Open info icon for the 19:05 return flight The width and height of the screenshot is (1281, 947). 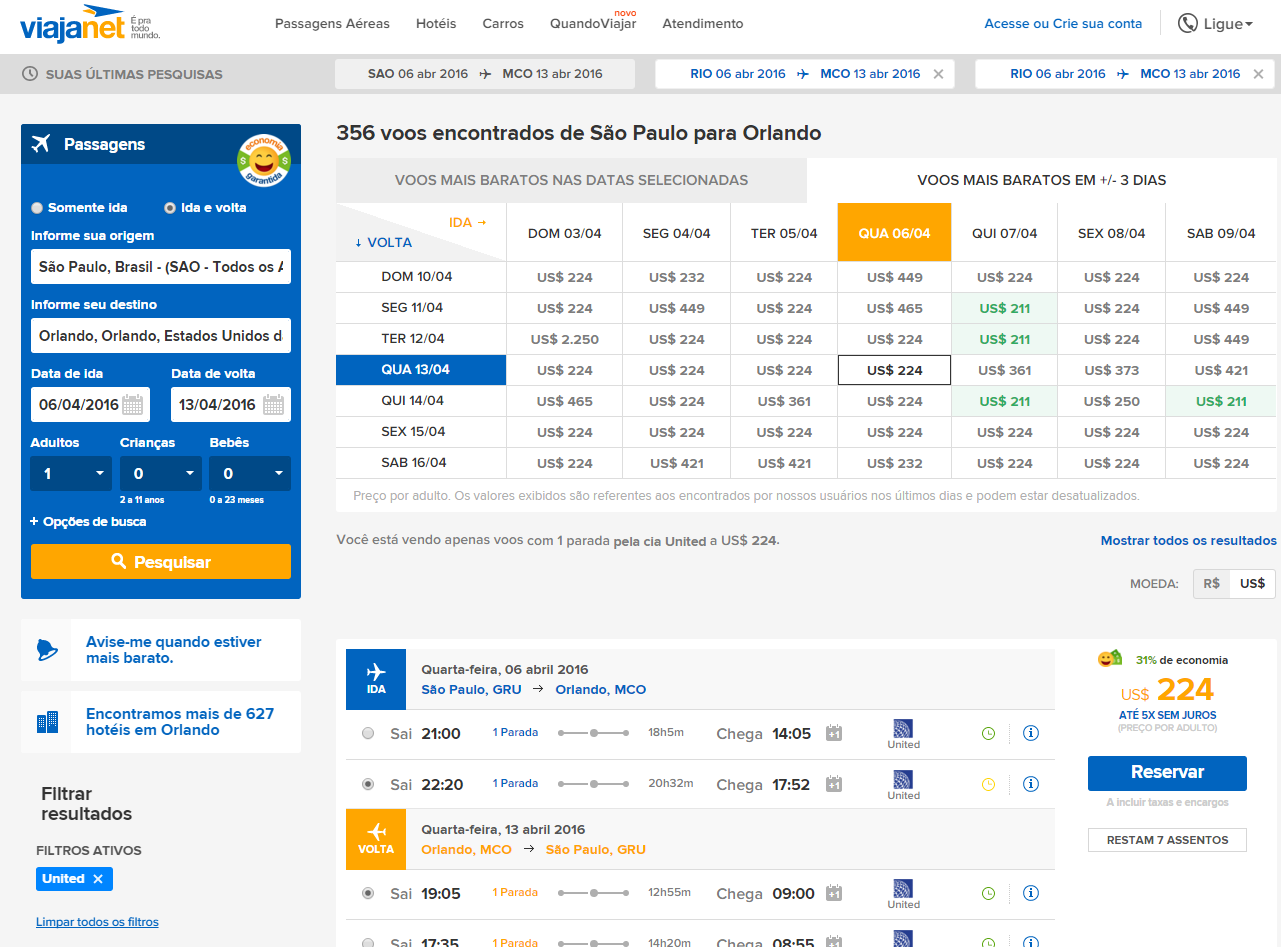pyautogui.click(x=1031, y=893)
